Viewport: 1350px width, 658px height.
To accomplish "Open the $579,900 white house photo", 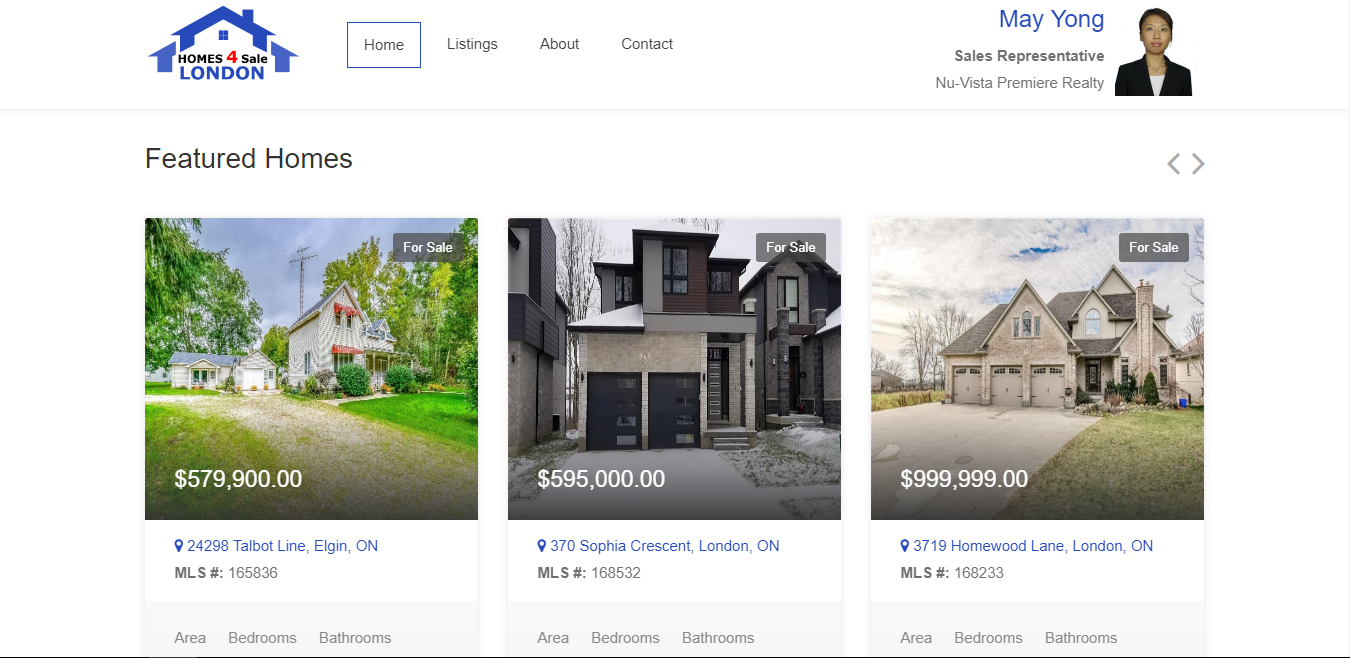I will click(311, 369).
